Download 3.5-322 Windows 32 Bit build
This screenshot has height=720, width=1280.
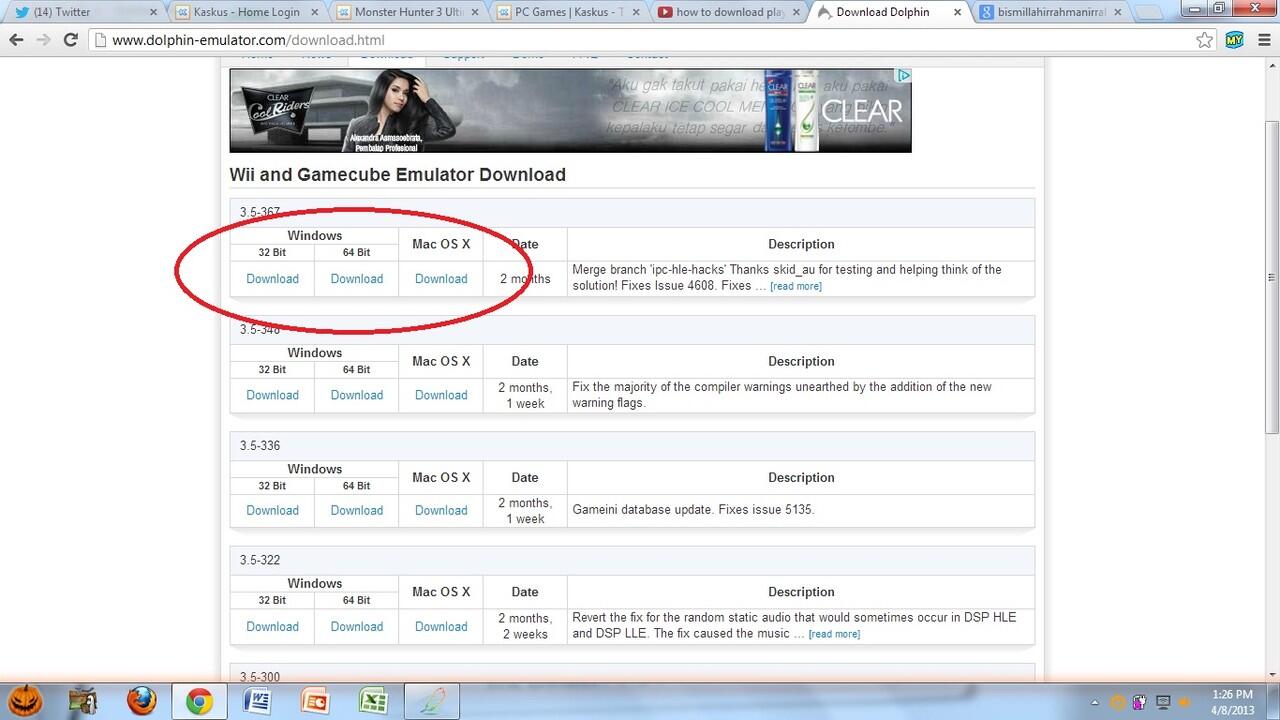[x=272, y=626]
